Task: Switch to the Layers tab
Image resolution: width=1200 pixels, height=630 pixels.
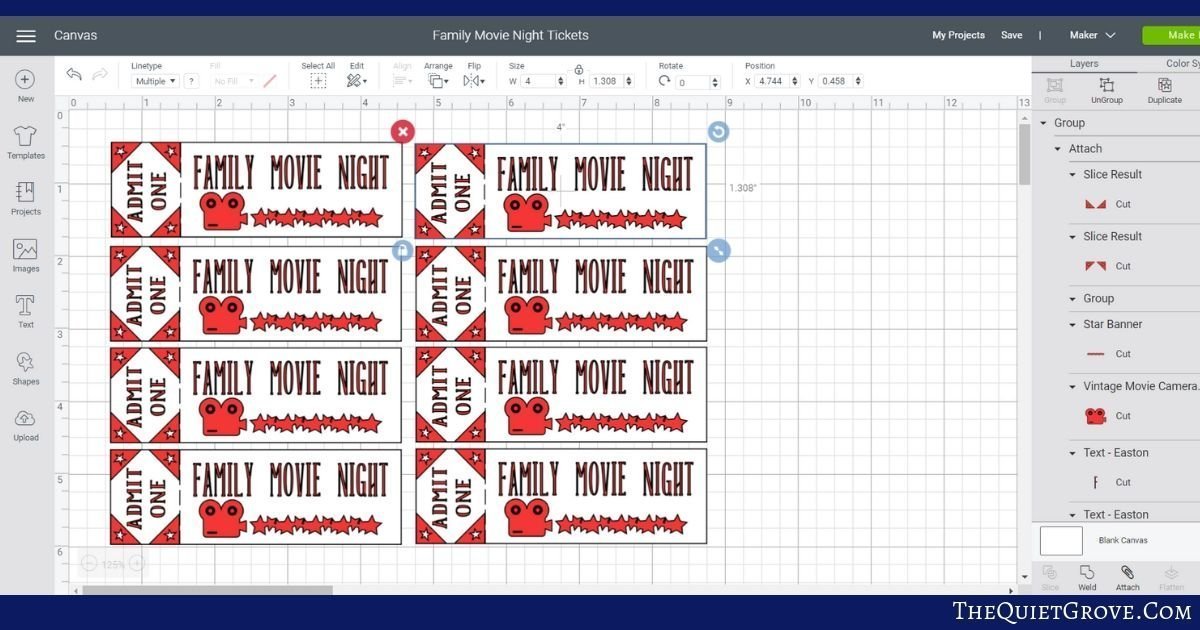Action: coord(1084,63)
